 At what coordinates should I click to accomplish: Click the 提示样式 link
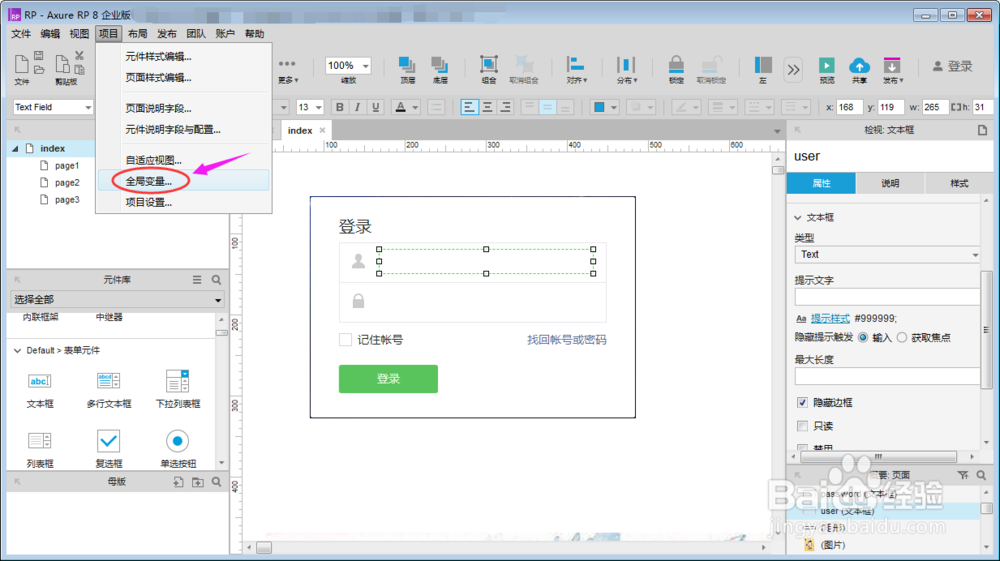point(830,318)
